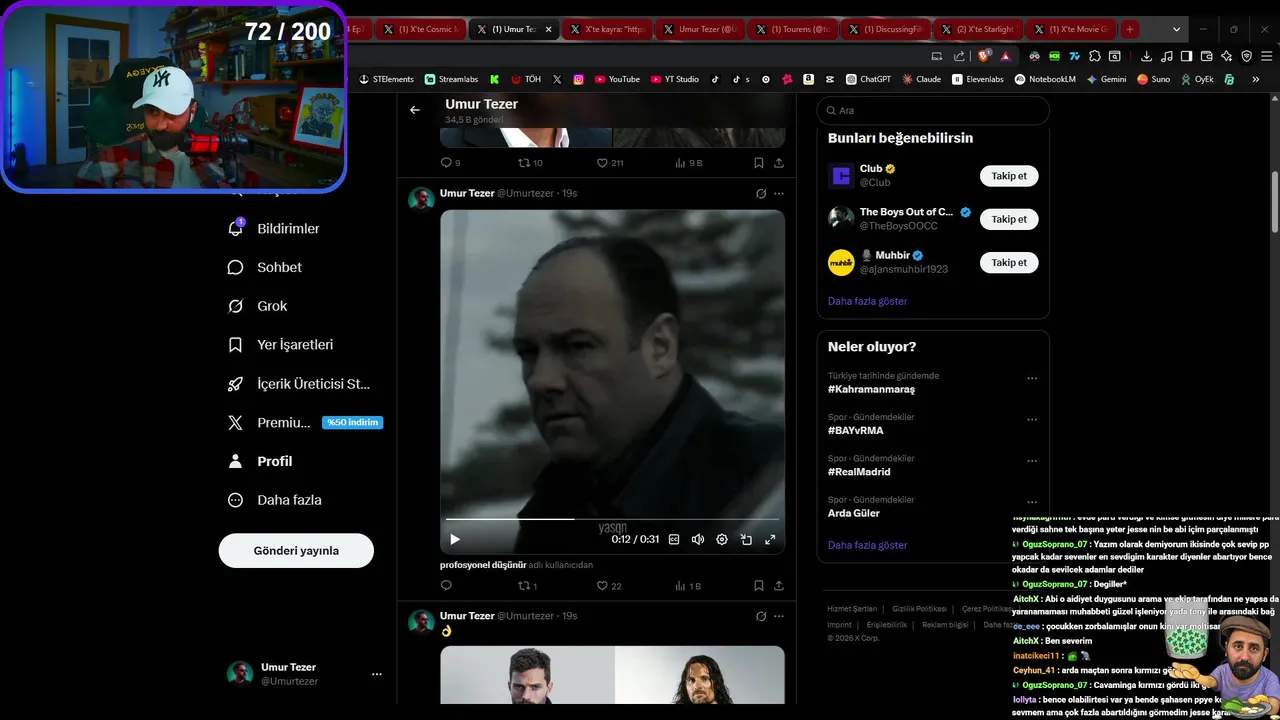This screenshot has width=1280, height=720.
Task: Play the video in Umur Tezer's post
Action: (x=455, y=539)
